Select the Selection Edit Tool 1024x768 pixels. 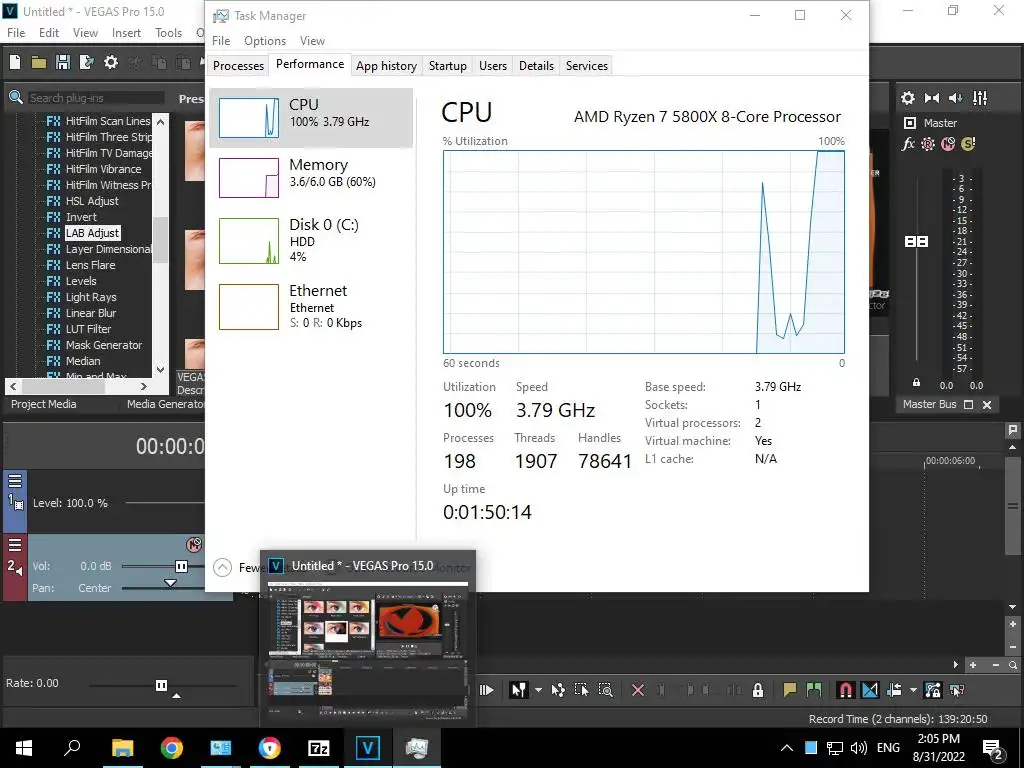click(581, 690)
